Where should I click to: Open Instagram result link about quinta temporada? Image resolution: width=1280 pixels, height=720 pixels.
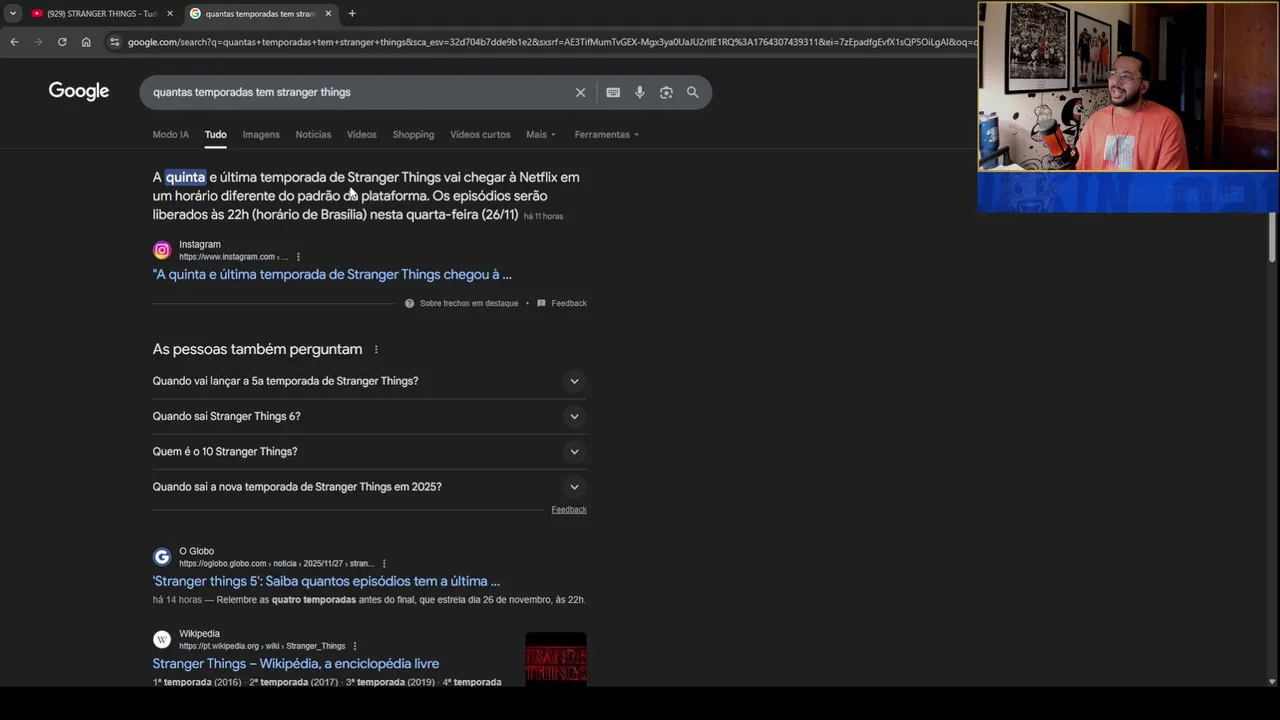click(332, 274)
